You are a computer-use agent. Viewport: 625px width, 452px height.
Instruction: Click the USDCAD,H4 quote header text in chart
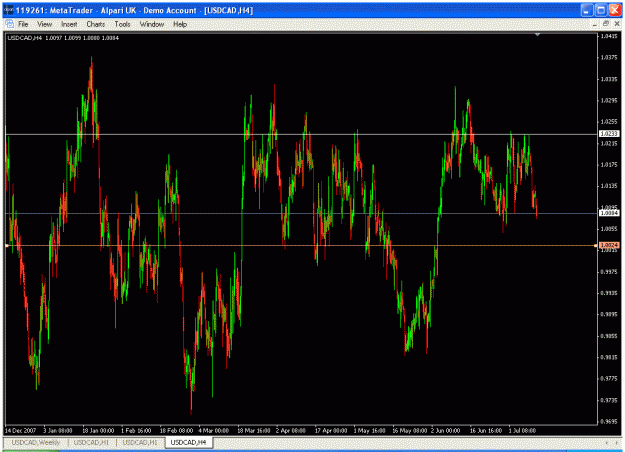click(63, 38)
